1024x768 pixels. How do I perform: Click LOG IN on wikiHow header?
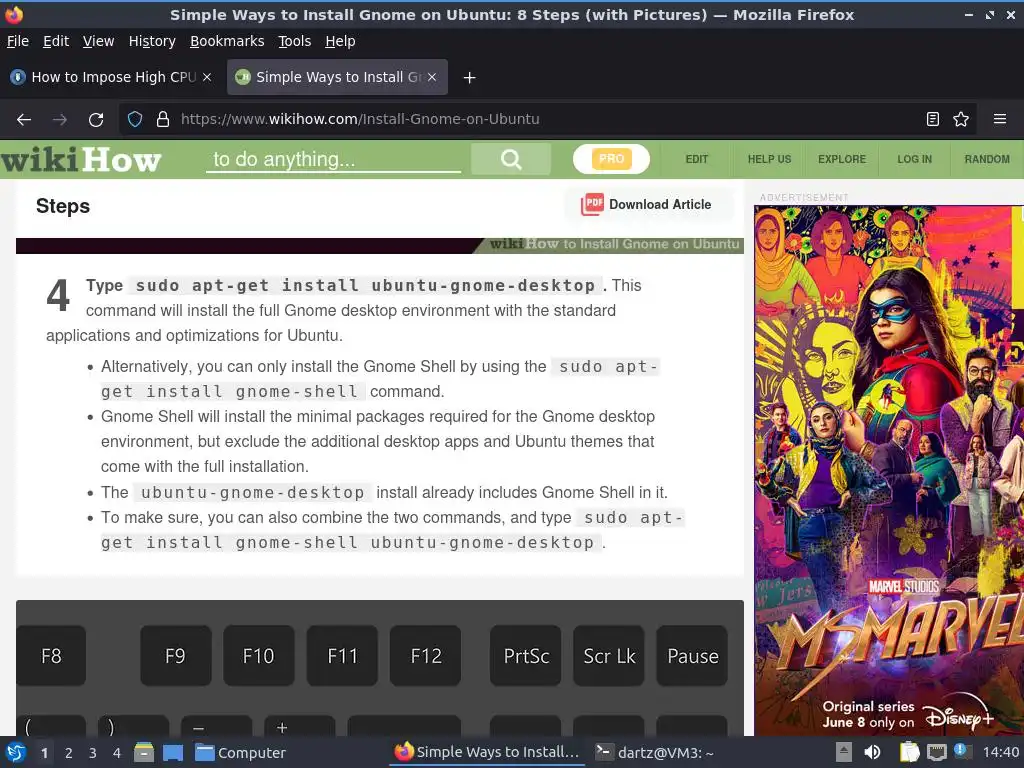pos(914,159)
